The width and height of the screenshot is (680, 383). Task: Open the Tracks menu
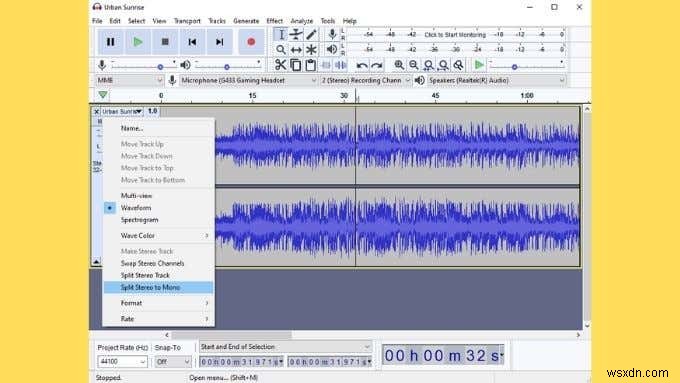pyautogui.click(x=217, y=21)
